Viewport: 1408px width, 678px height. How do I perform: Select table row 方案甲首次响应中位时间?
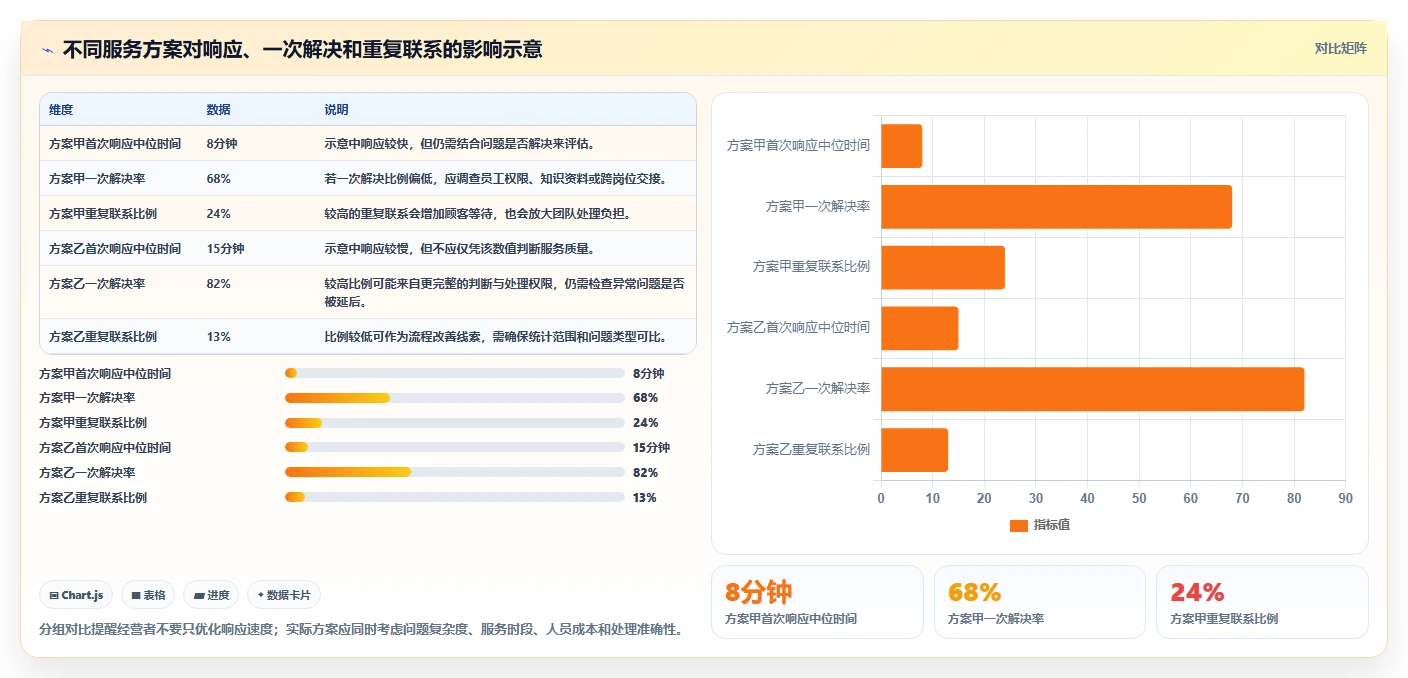(367, 143)
